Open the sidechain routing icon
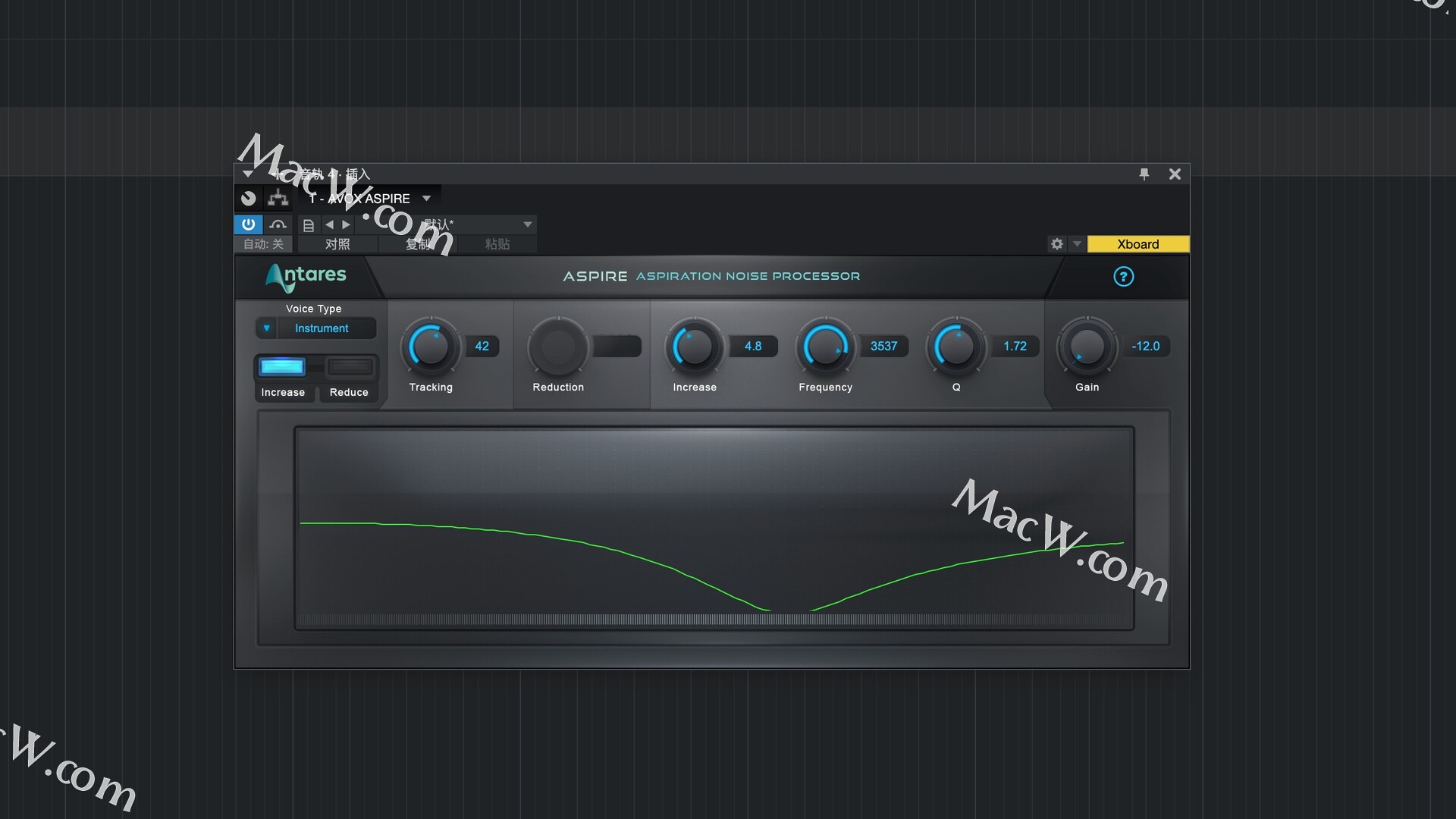This screenshot has height=819, width=1456. click(x=278, y=199)
